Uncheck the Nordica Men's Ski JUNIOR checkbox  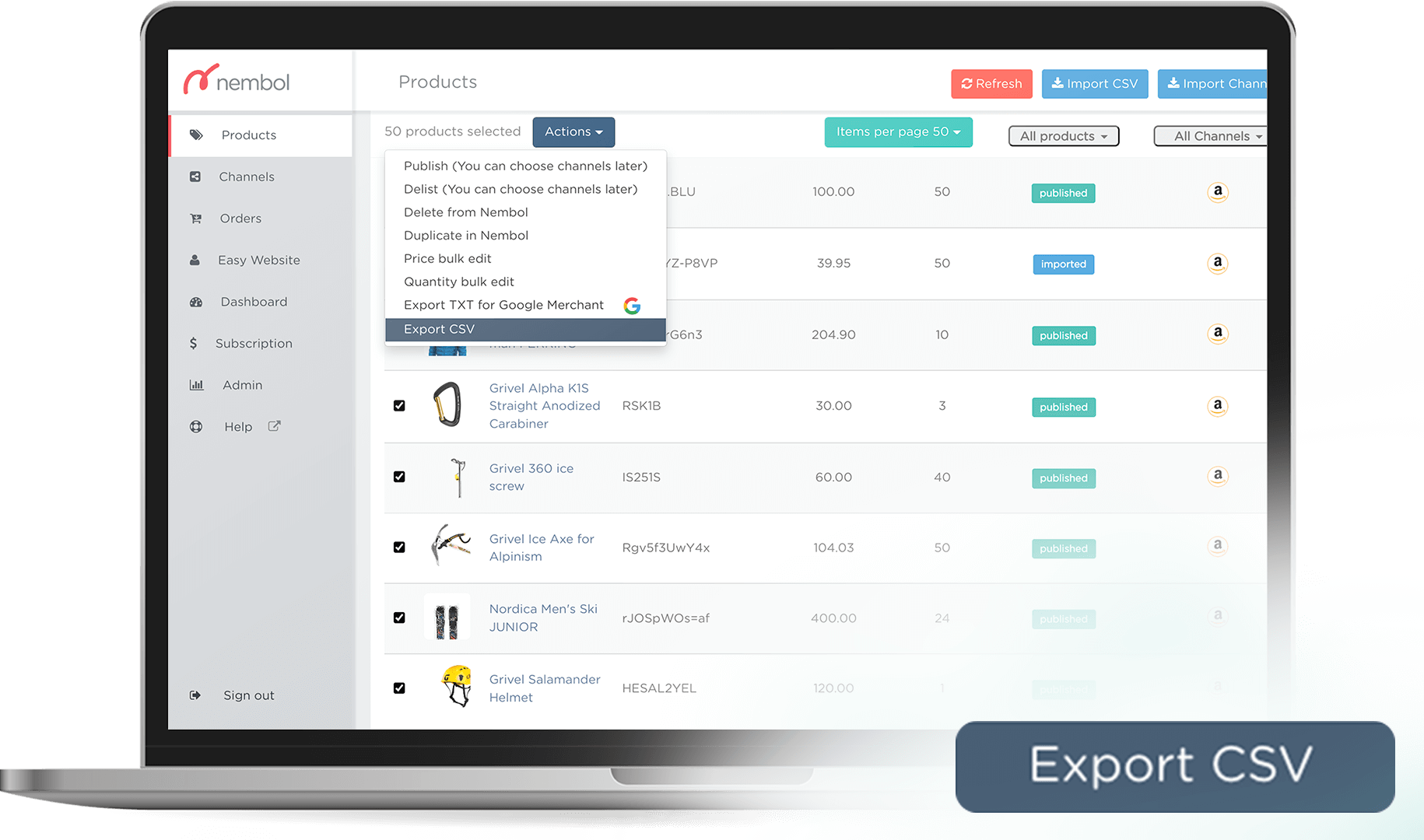point(399,617)
